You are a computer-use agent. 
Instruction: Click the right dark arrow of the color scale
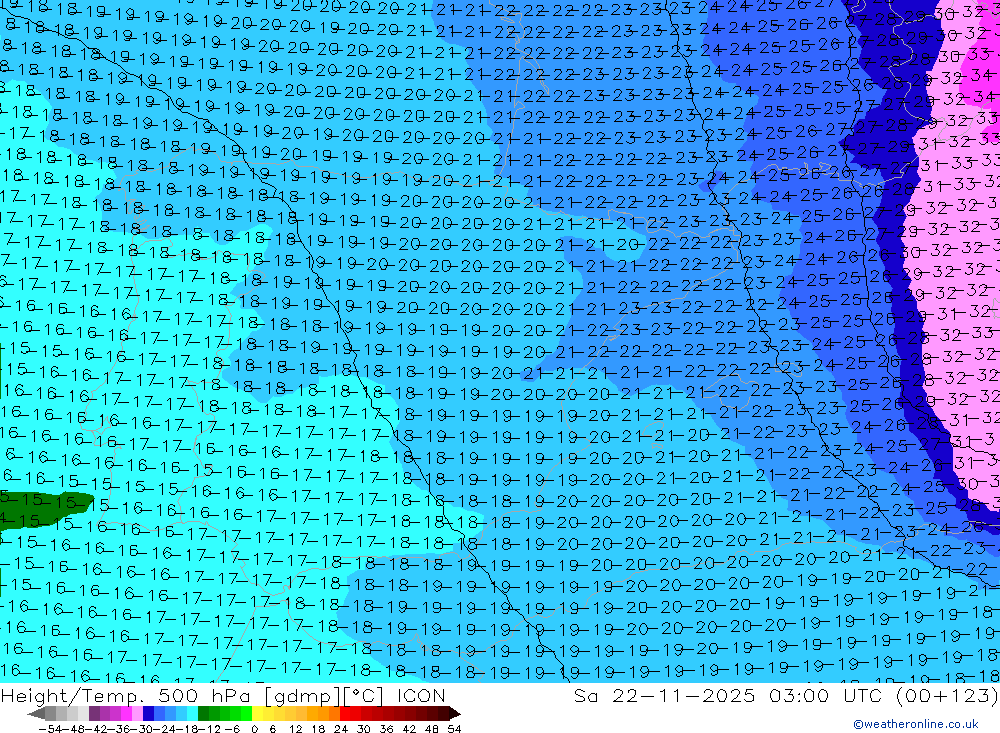(x=455, y=714)
